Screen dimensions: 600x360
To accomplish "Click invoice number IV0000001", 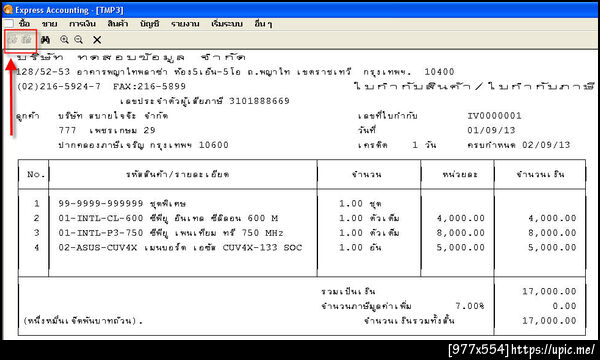I will coord(494,116).
